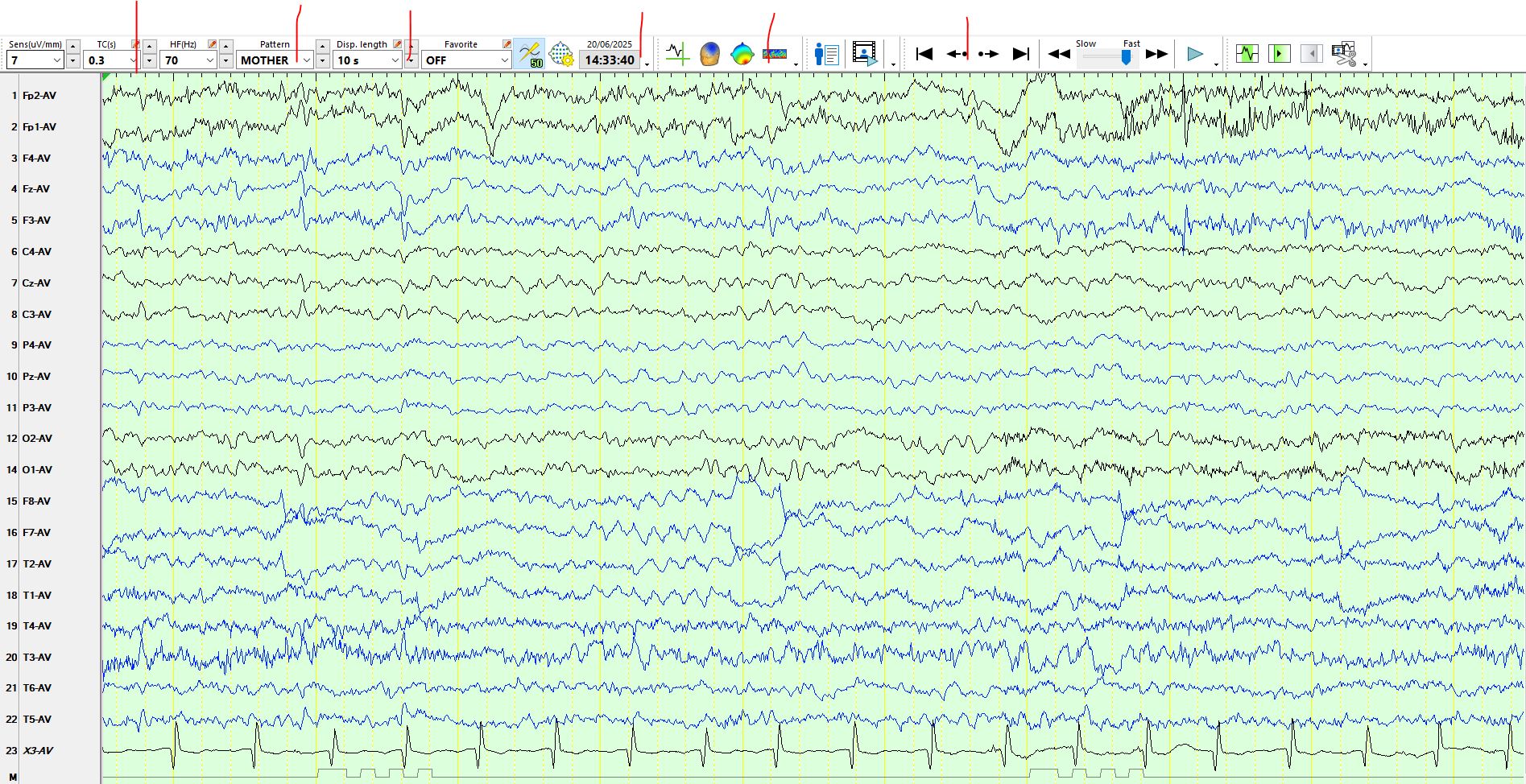Edit Disp. length list with pencil icon
This screenshot has width=1526, height=784.
397,44
